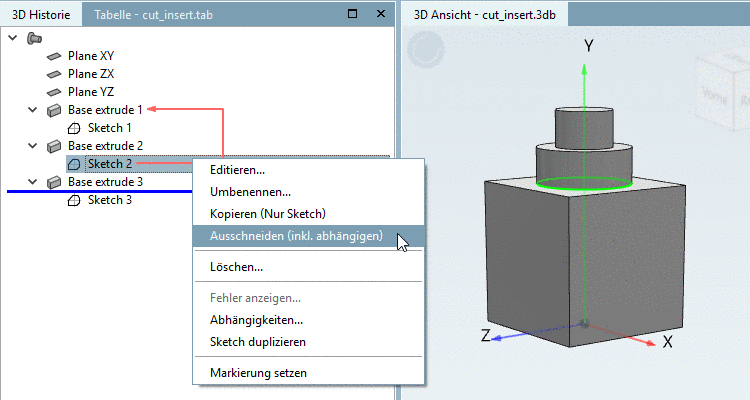Collapse the Base extrude 2 node
This screenshot has width=750, height=400.
coord(33,146)
